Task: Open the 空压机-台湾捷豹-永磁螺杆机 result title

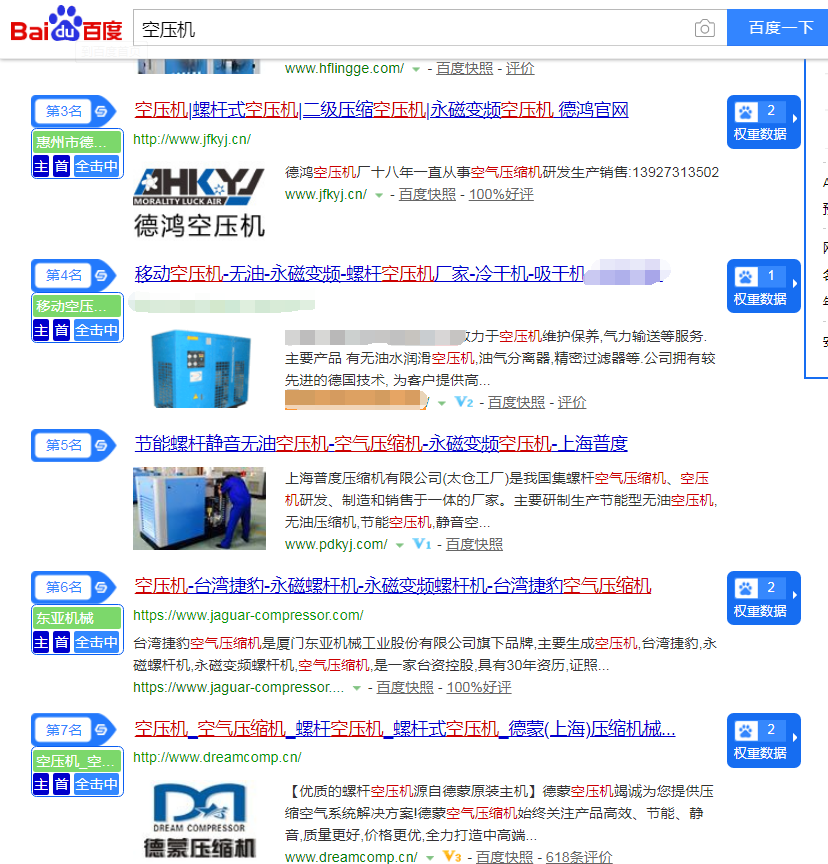Action: (393, 586)
